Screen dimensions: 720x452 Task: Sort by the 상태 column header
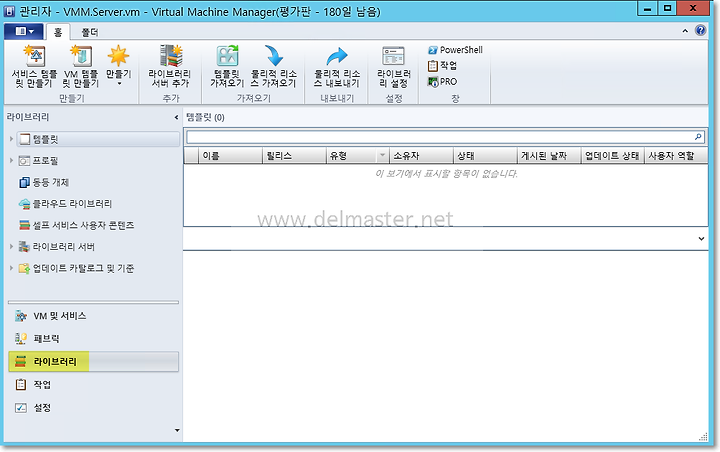[x=485, y=156]
